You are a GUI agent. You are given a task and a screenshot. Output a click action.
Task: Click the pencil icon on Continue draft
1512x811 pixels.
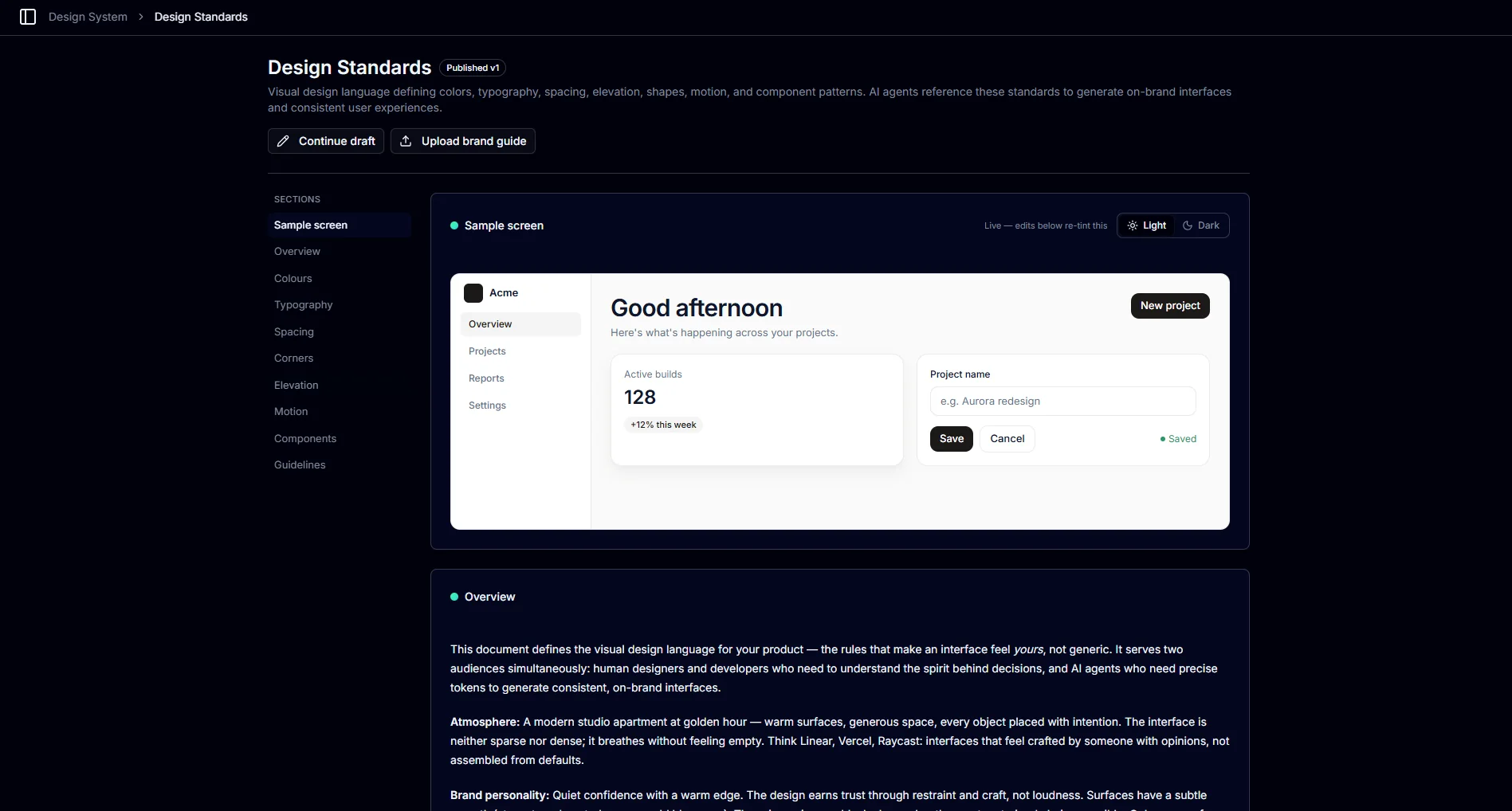[283, 141]
